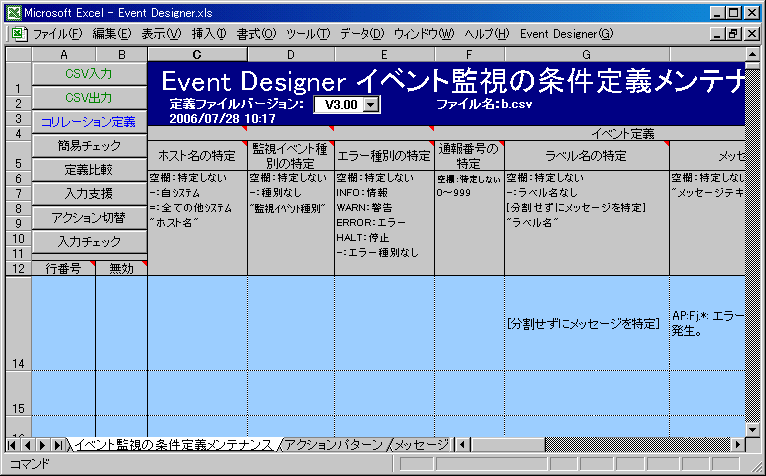Open the ツール(T) menu

coord(308,34)
